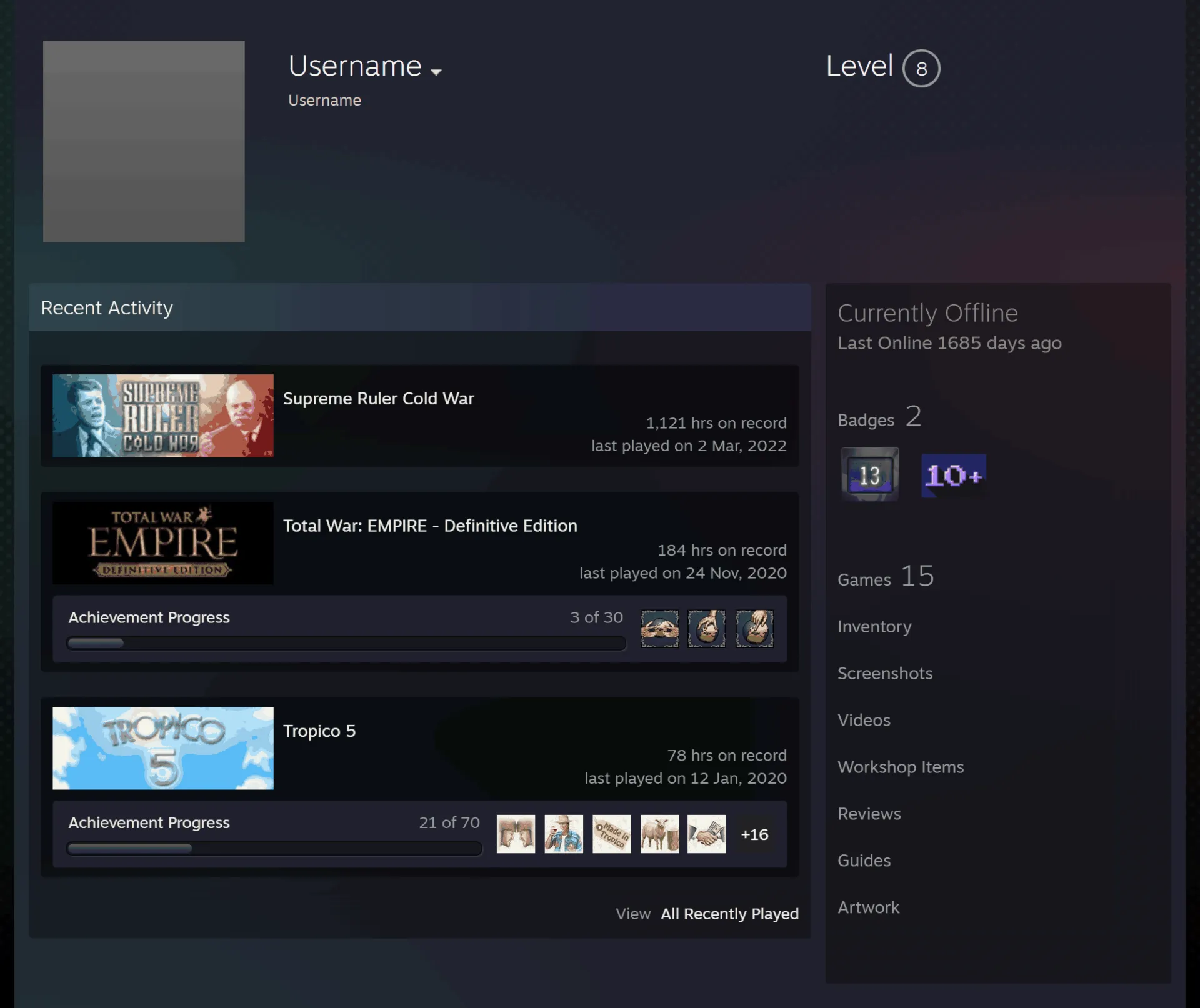Open Total War EMPIRE game banner

(x=163, y=543)
